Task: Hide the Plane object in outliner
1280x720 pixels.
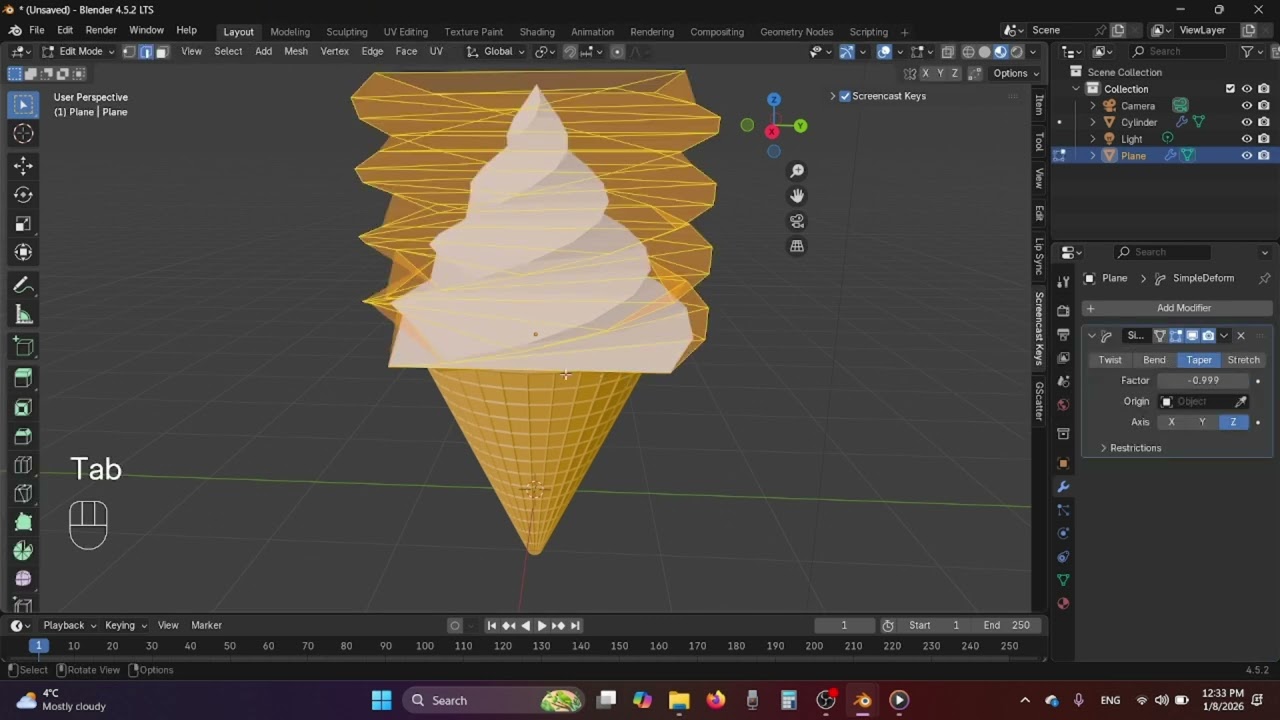Action: pos(1247,156)
